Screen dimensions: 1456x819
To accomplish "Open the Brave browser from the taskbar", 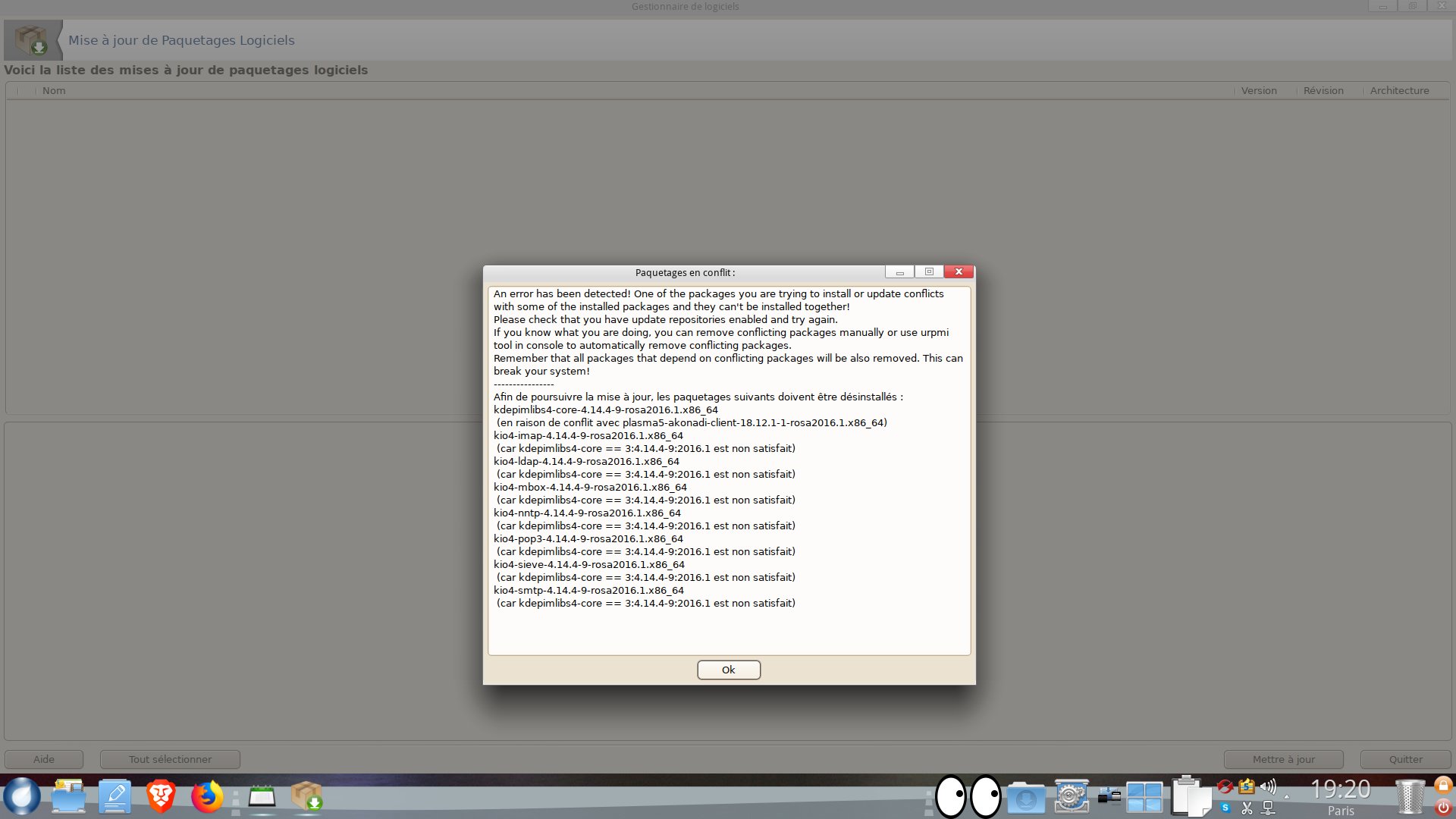I will [161, 796].
